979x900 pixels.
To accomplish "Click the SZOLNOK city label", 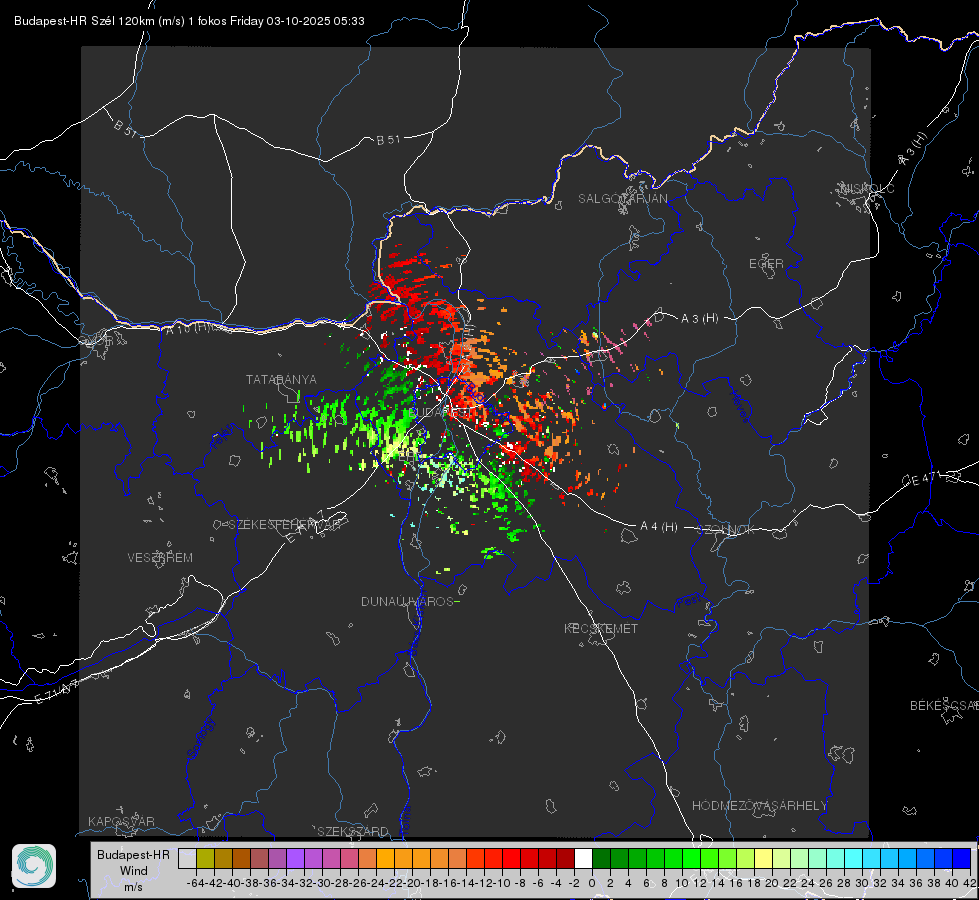I will (x=726, y=530).
